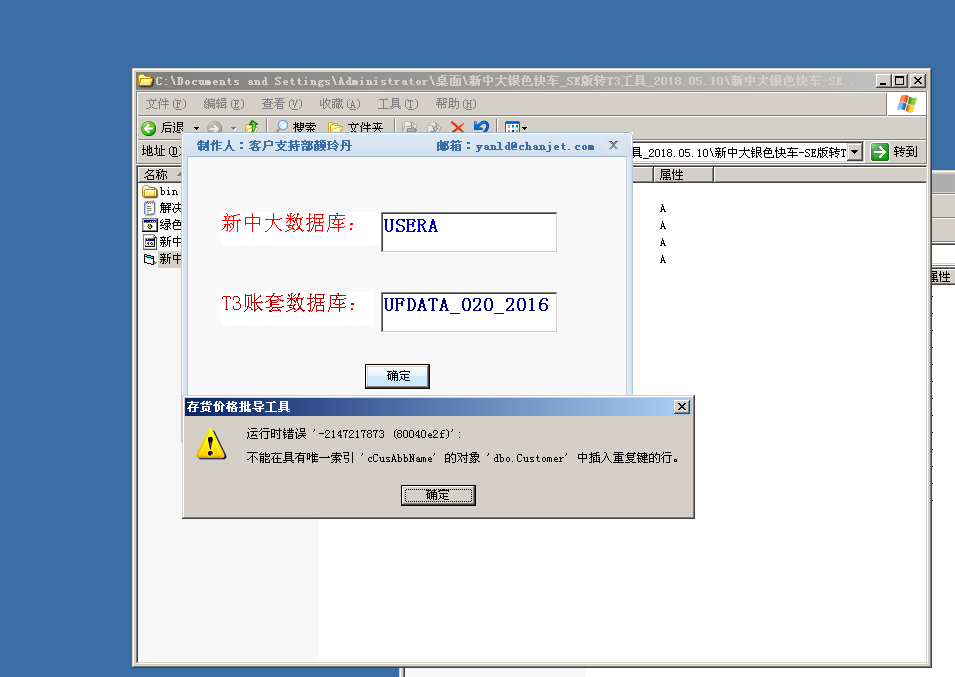Viewport: 955px width, 677px height.
Task: Click the 制作人：客户支持部颜玲丹 title text
Action: click(x=274, y=146)
